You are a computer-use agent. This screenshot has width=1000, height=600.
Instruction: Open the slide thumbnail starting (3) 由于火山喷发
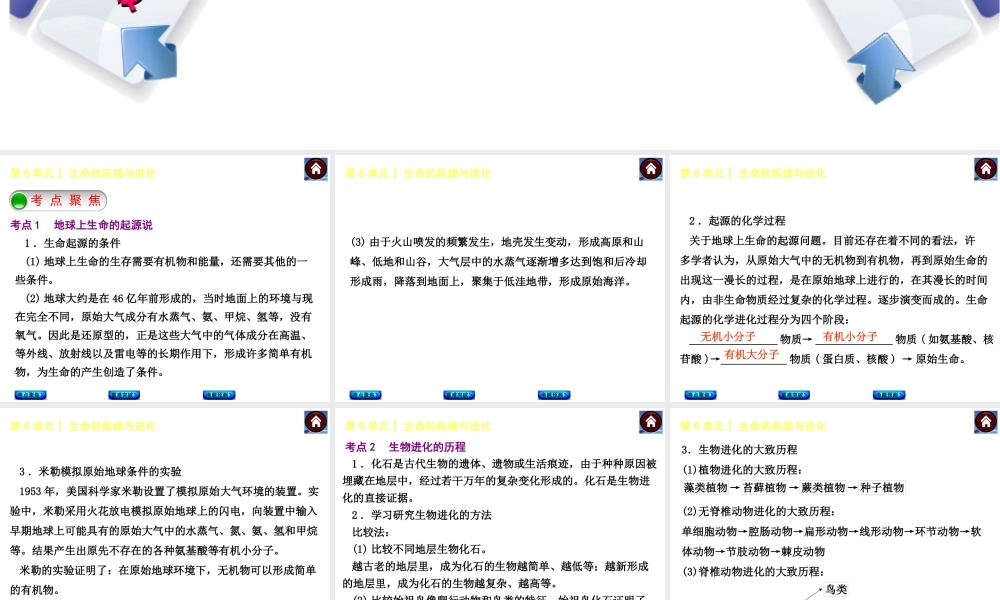coord(500,278)
